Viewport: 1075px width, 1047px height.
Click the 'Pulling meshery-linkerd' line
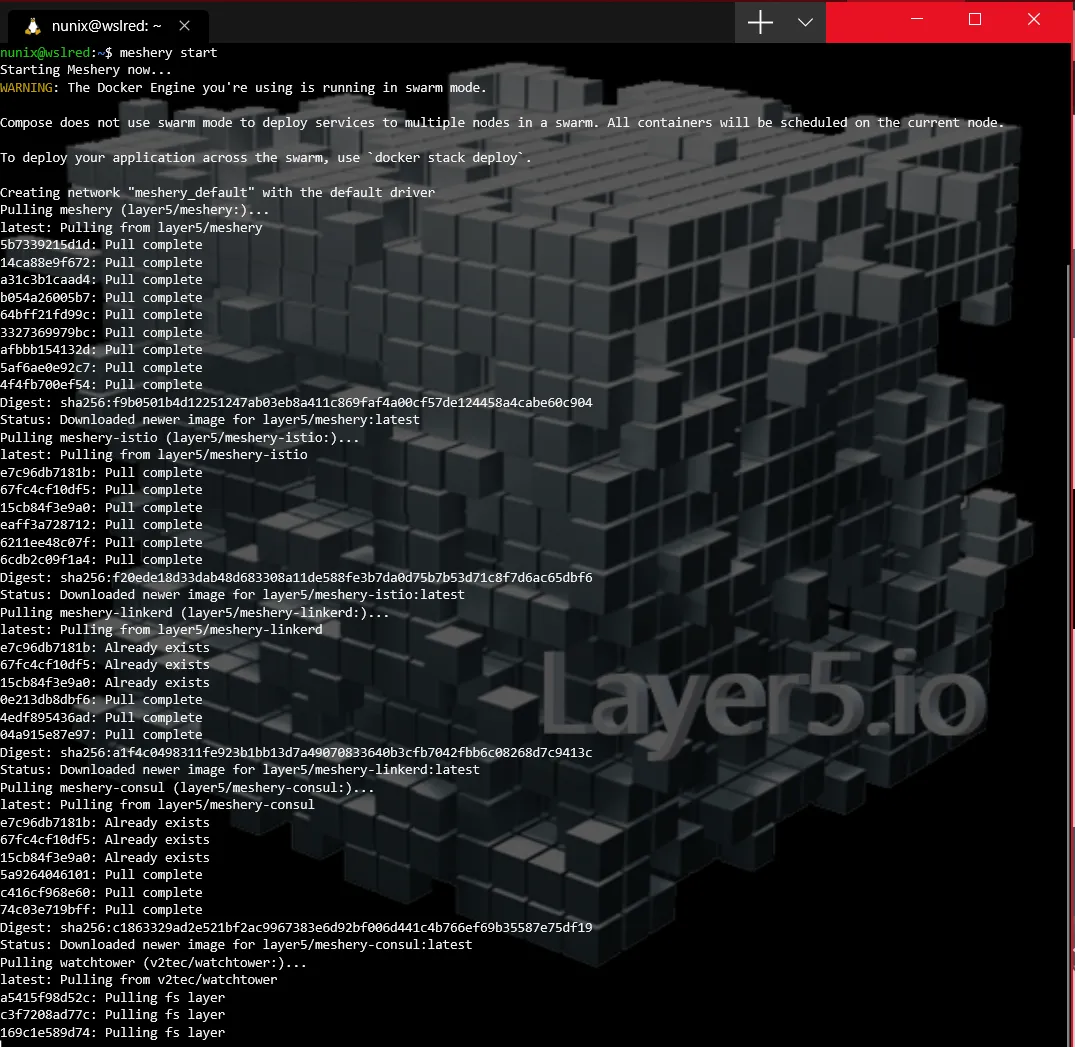pos(195,612)
